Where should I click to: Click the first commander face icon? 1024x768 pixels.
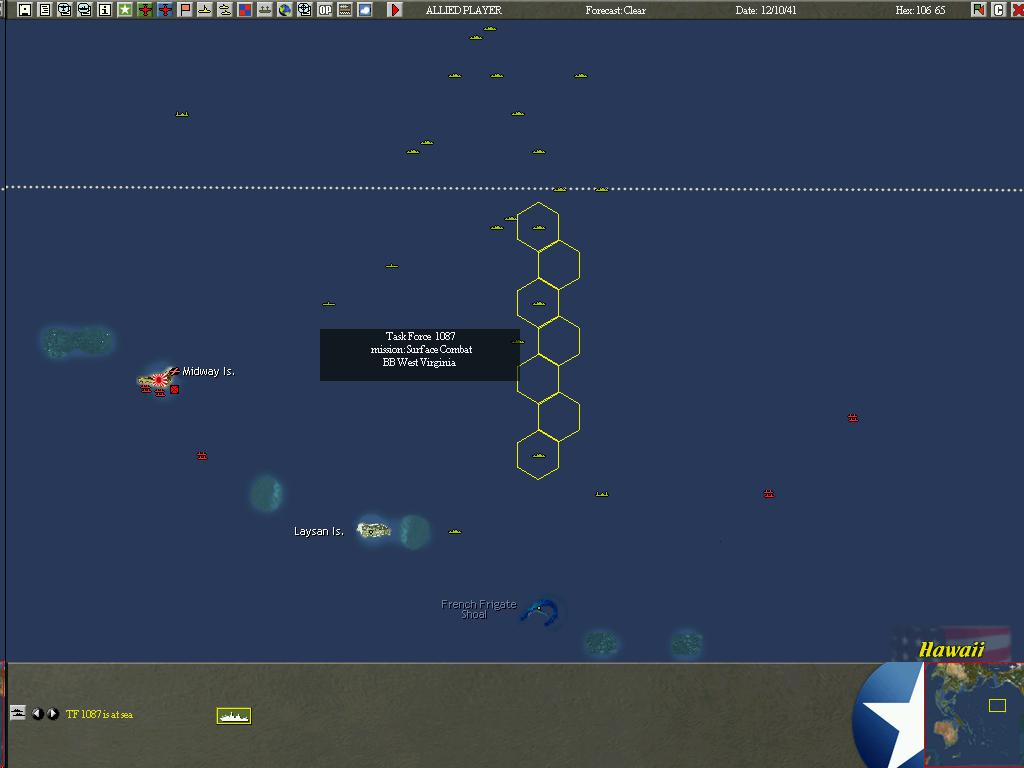(65, 10)
